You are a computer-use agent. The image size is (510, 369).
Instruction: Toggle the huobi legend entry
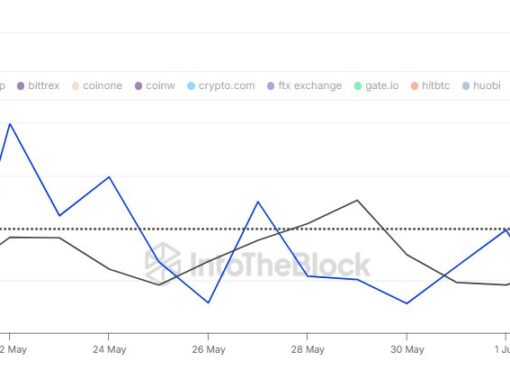pyautogui.click(x=481, y=86)
